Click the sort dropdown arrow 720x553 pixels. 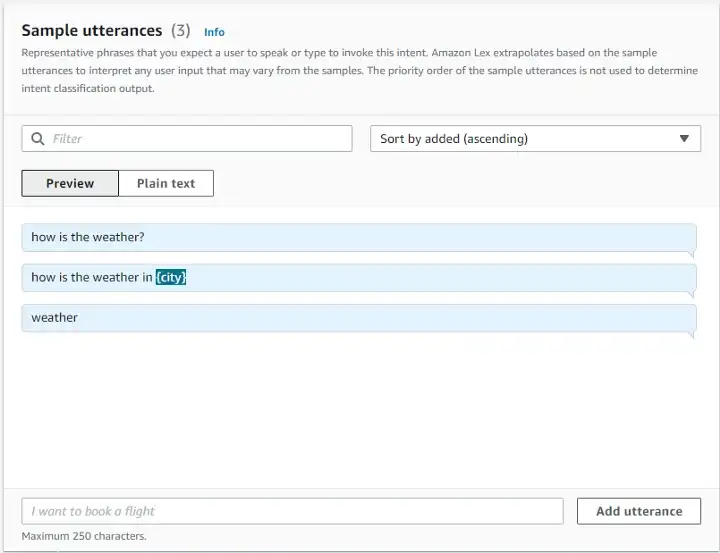[x=684, y=139]
